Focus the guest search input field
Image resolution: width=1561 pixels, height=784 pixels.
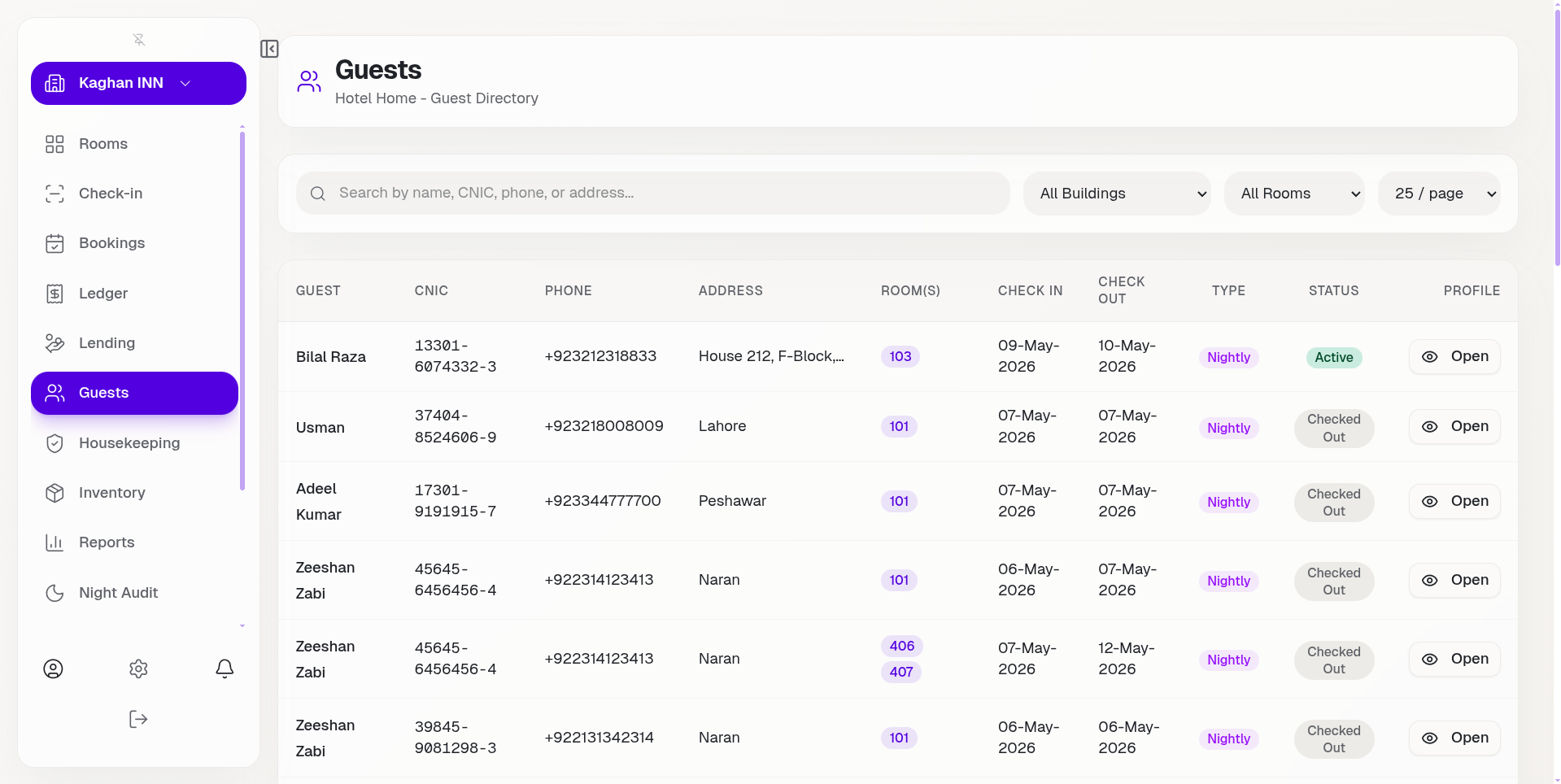pyautogui.click(x=653, y=194)
